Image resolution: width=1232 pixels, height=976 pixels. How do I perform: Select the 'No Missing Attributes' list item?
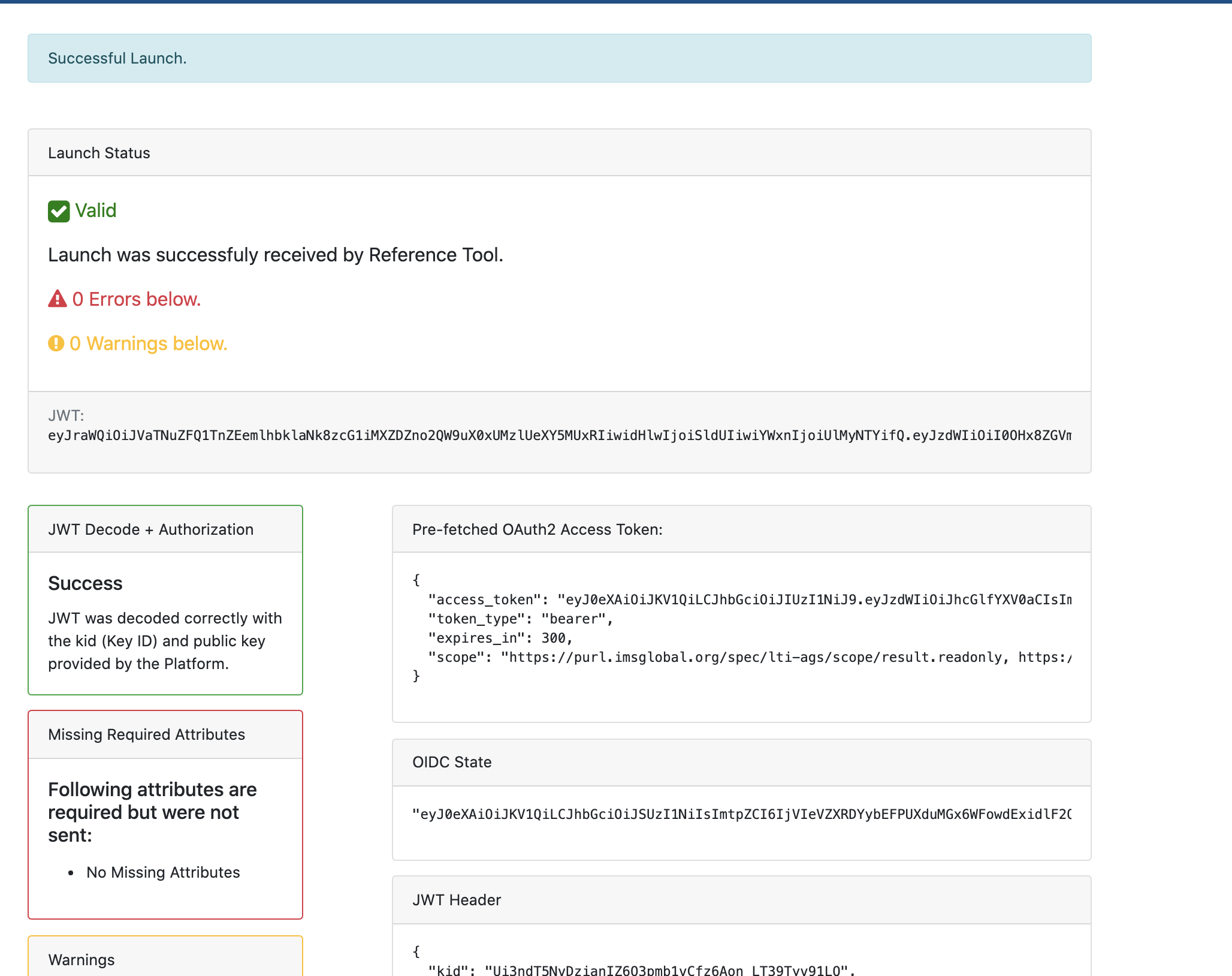click(162, 872)
